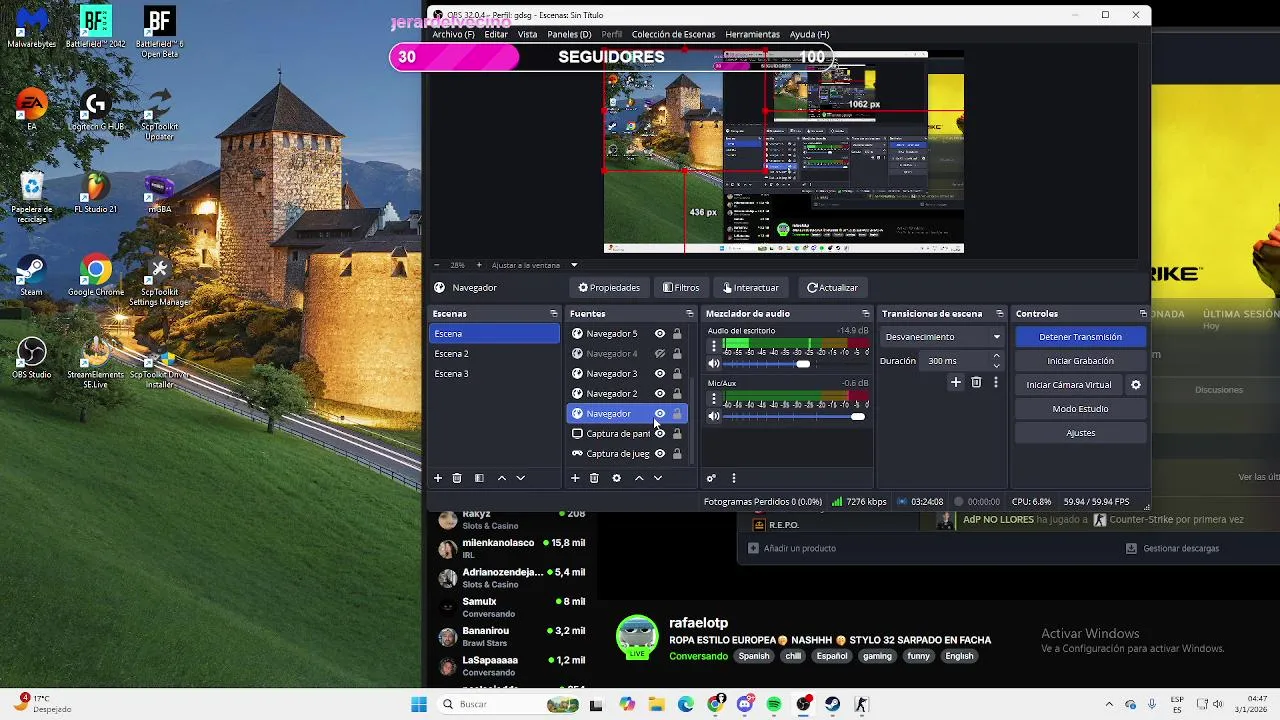1280x720 pixels.
Task: Open the audio mixer footer three-dots menu
Action: pos(733,478)
